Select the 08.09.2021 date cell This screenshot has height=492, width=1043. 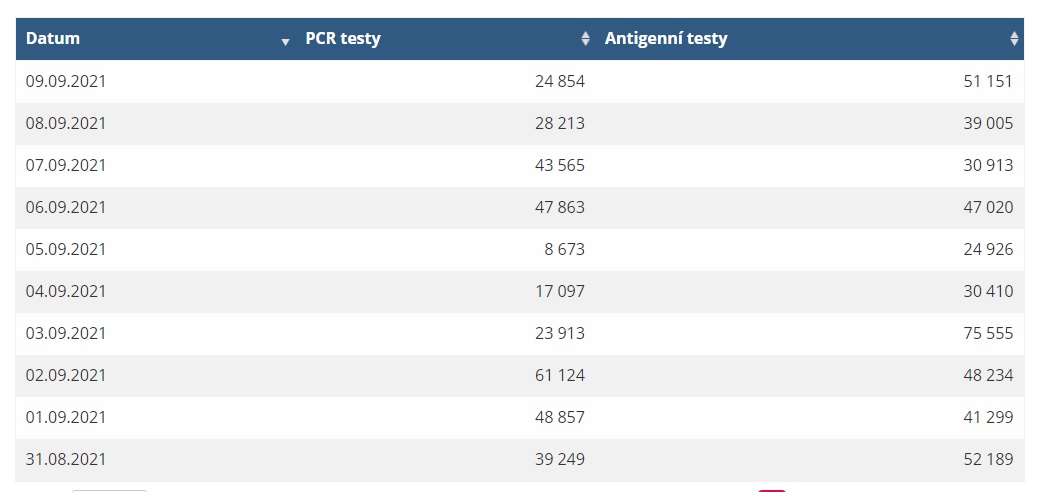(66, 124)
